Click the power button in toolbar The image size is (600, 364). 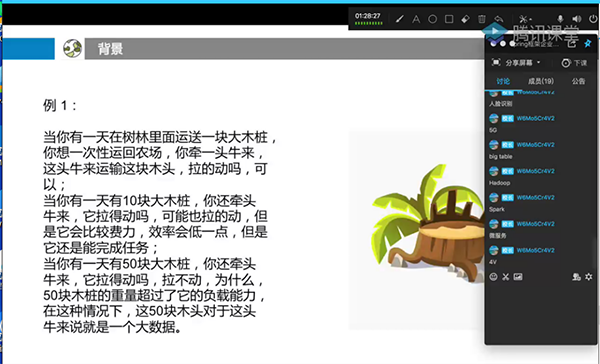[593, 19]
